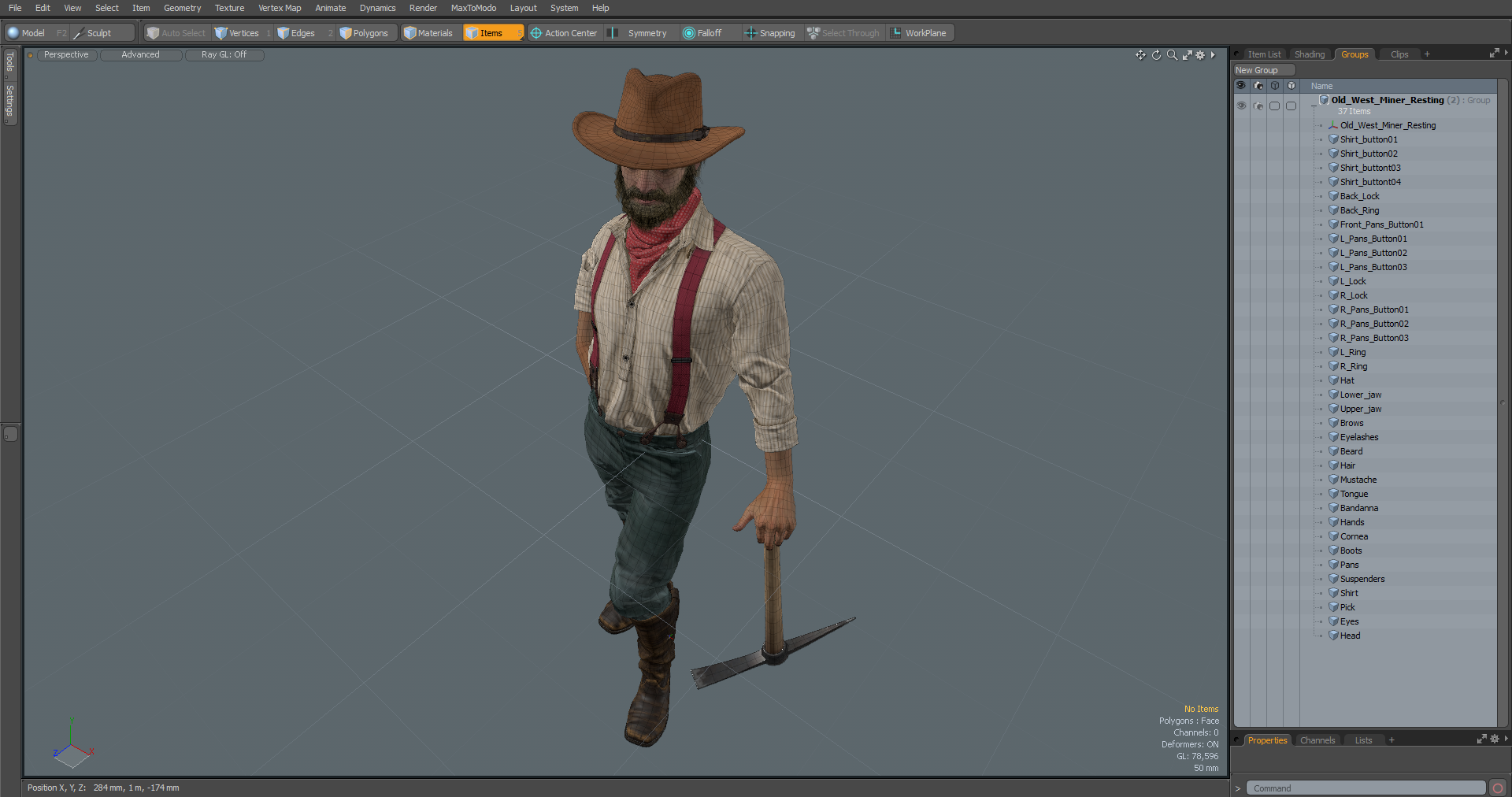This screenshot has height=797, width=1512.
Task: Toggle render camera of Old_West_Miner_Resting group
Action: tap(1258, 106)
